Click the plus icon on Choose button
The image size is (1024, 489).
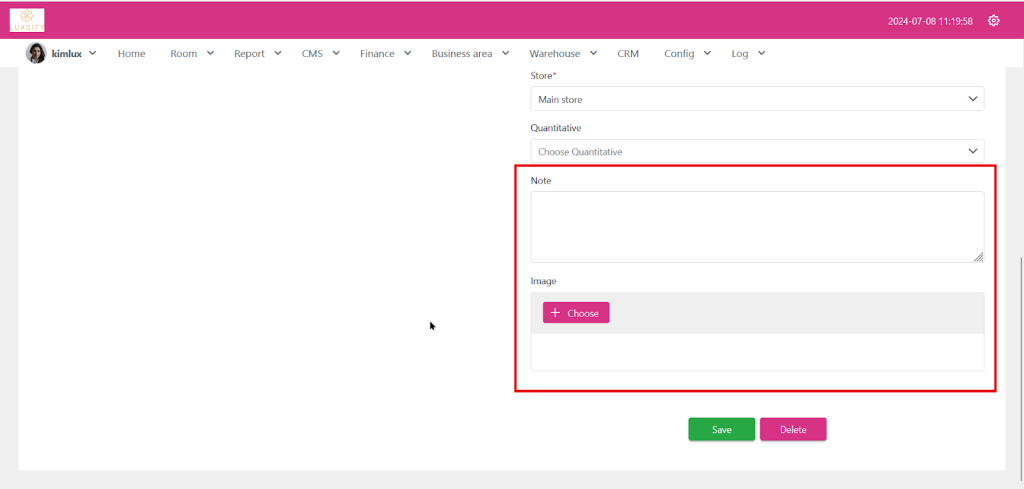point(555,313)
